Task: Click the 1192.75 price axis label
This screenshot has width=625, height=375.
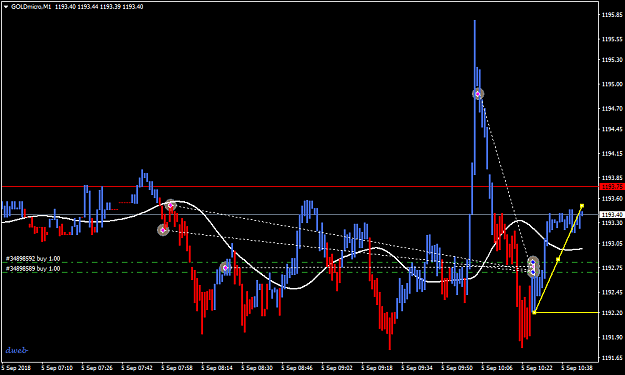Action: [x=612, y=268]
